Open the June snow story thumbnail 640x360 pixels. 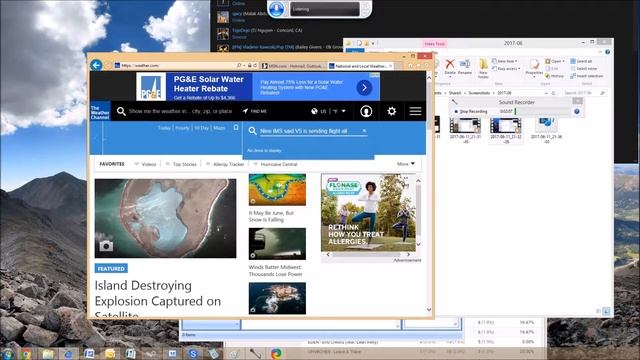277,190
